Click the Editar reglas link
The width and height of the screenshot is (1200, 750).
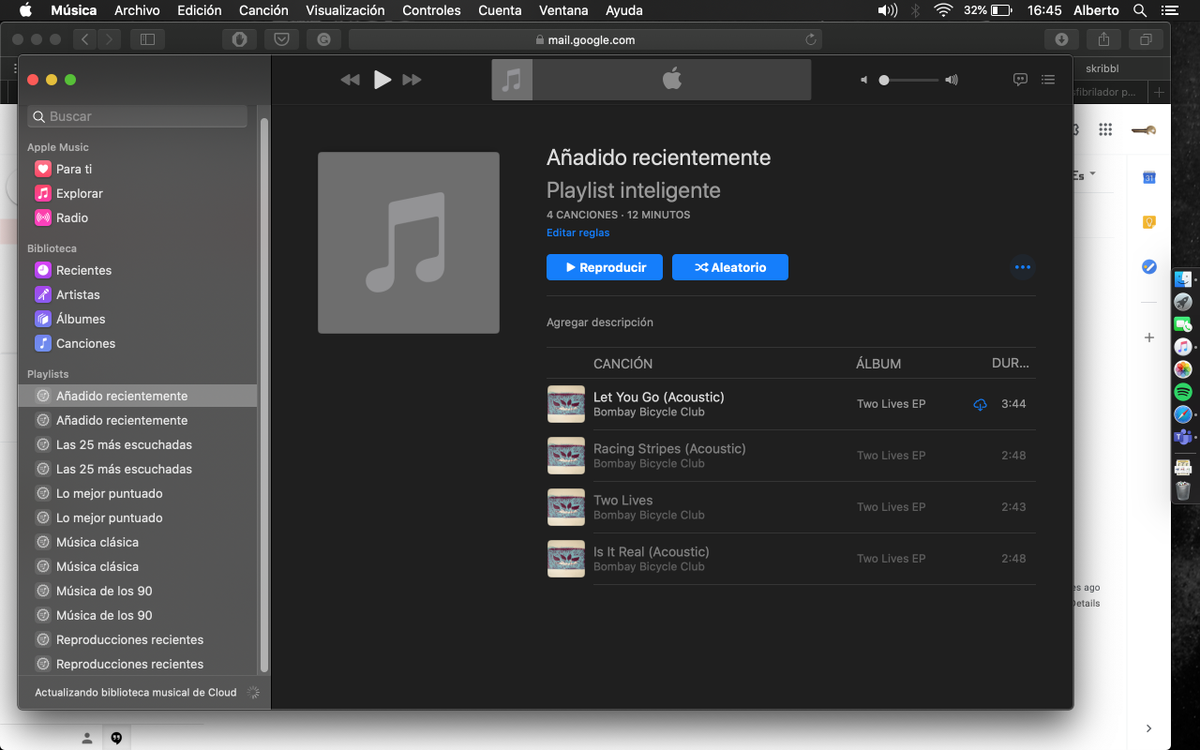tap(577, 233)
